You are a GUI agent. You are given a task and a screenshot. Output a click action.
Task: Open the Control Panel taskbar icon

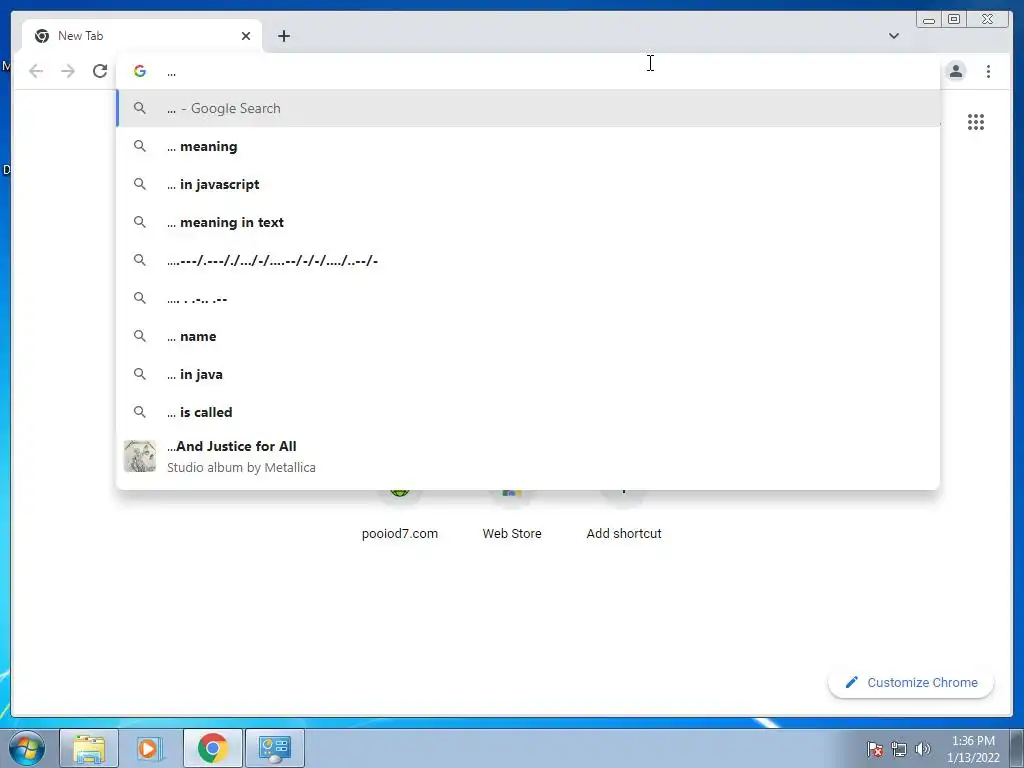274,748
